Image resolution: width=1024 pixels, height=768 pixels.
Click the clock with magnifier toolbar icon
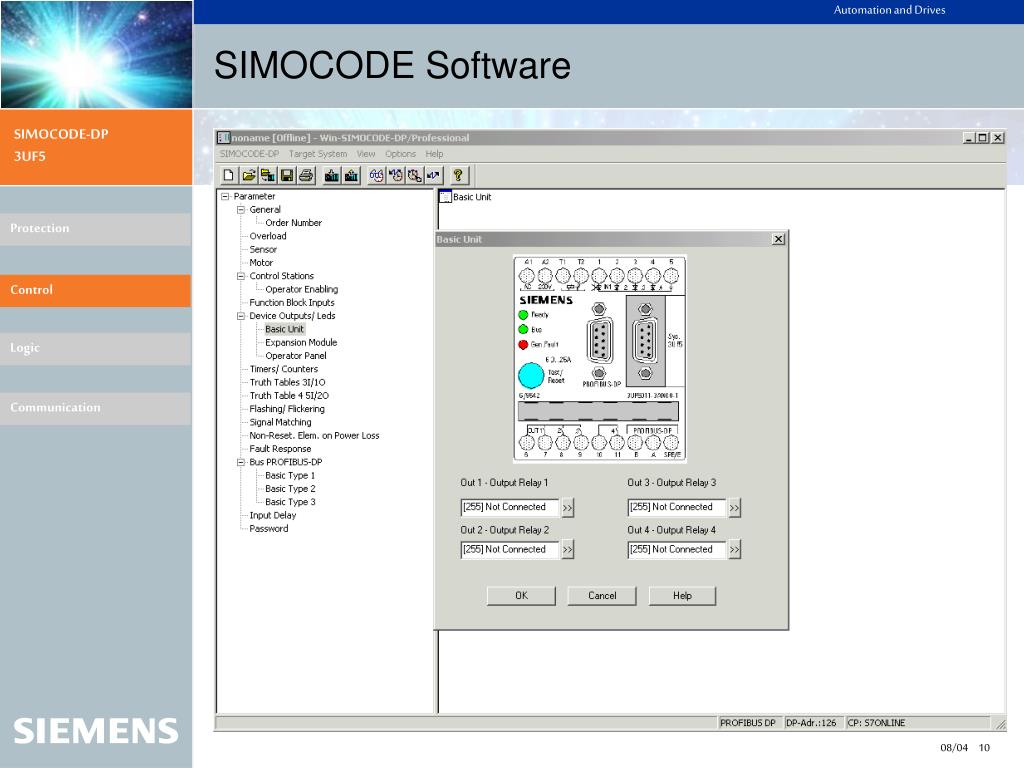coord(415,175)
